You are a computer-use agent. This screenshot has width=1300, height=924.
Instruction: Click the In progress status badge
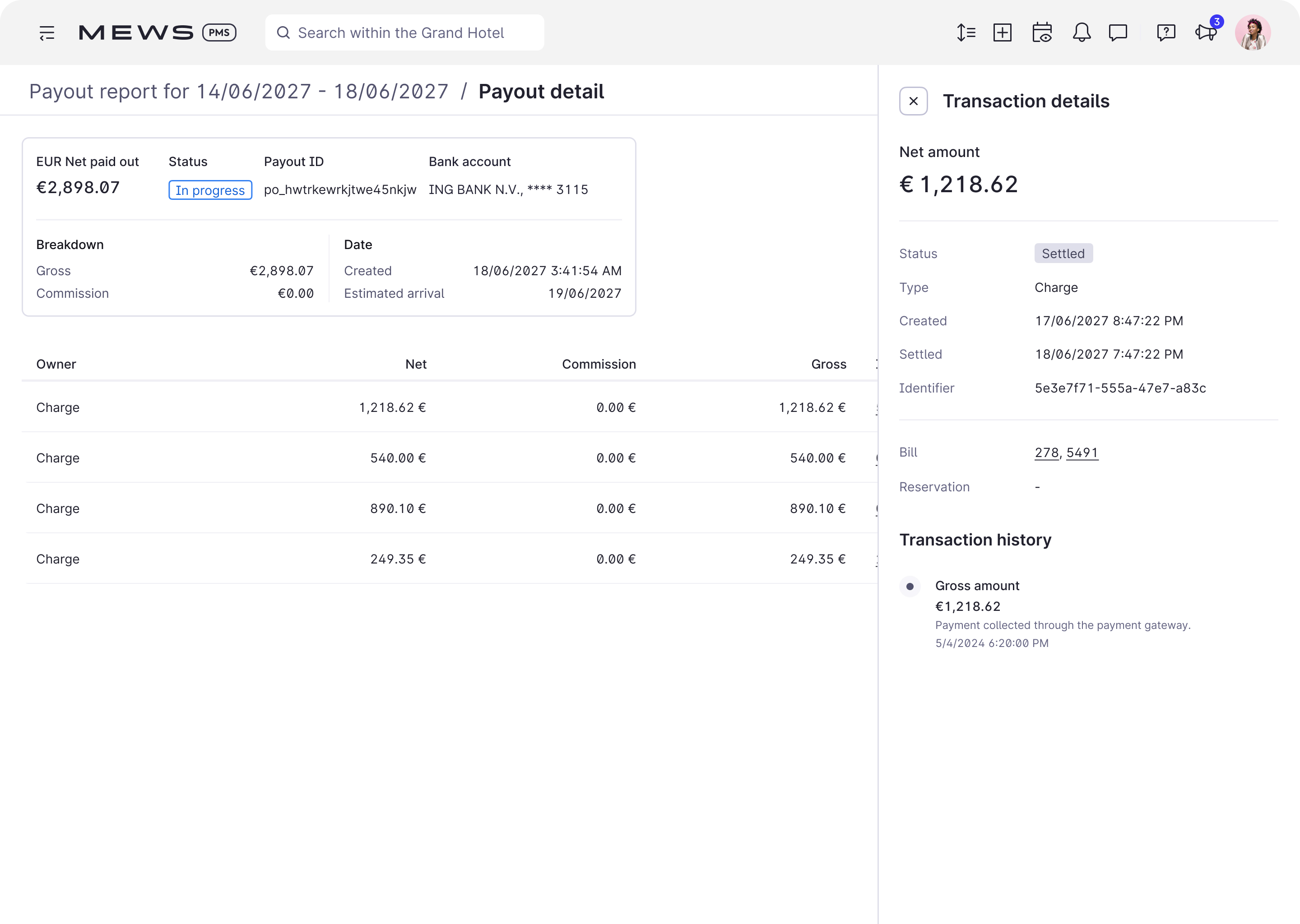click(x=210, y=190)
